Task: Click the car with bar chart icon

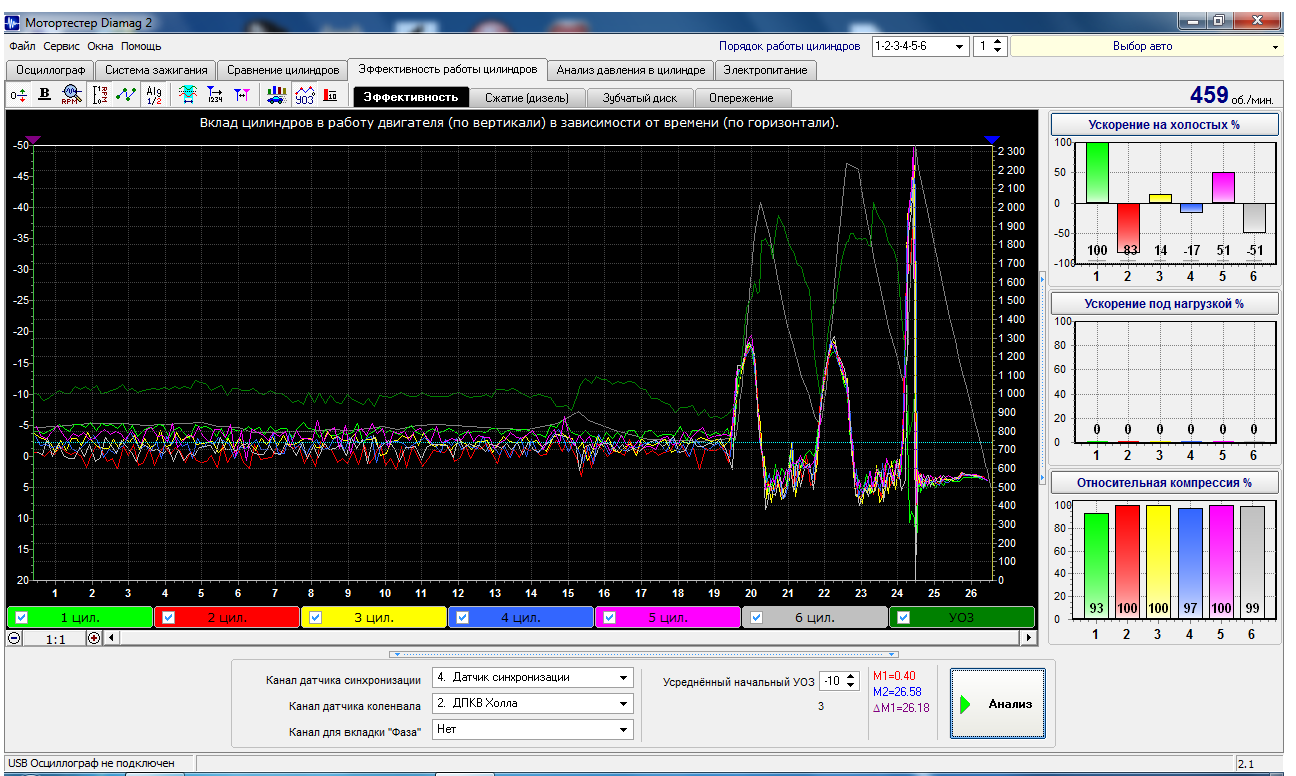Action: pyautogui.click(x=275, y=95)
